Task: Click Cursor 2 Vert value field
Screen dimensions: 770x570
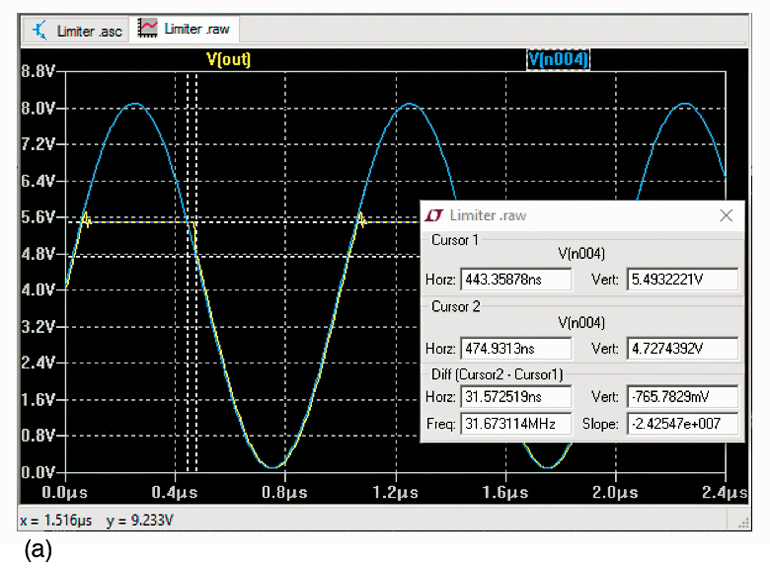Action: click(x=682, y=349)
